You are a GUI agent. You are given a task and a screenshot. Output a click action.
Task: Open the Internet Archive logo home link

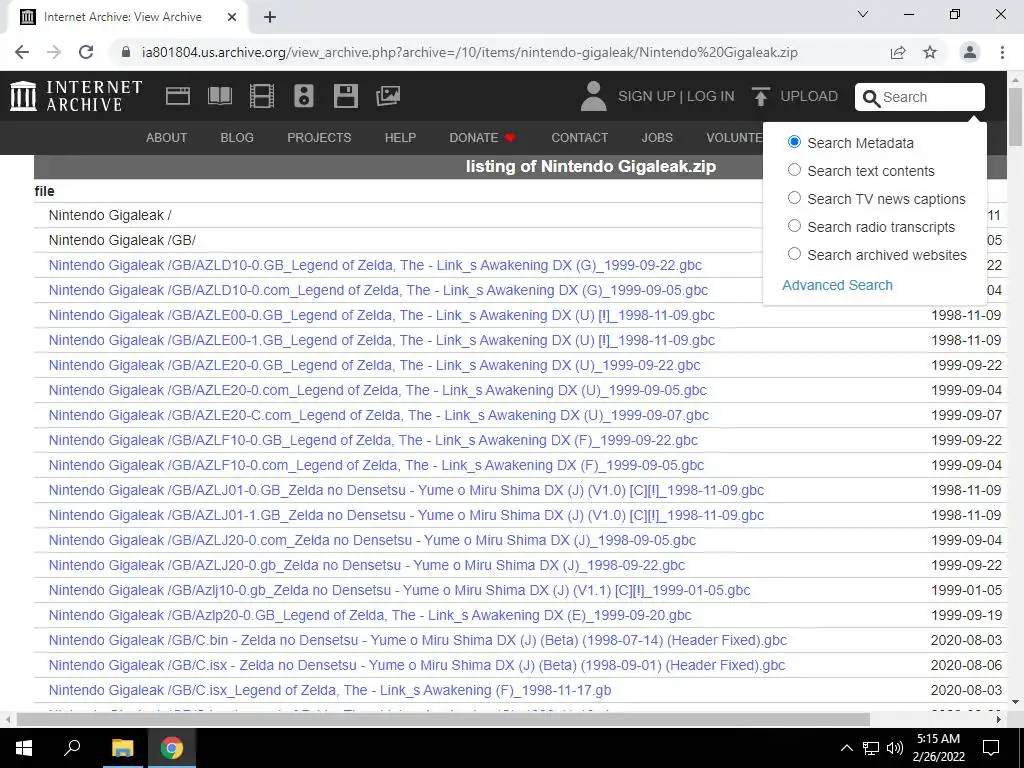[x=76, y=96]
